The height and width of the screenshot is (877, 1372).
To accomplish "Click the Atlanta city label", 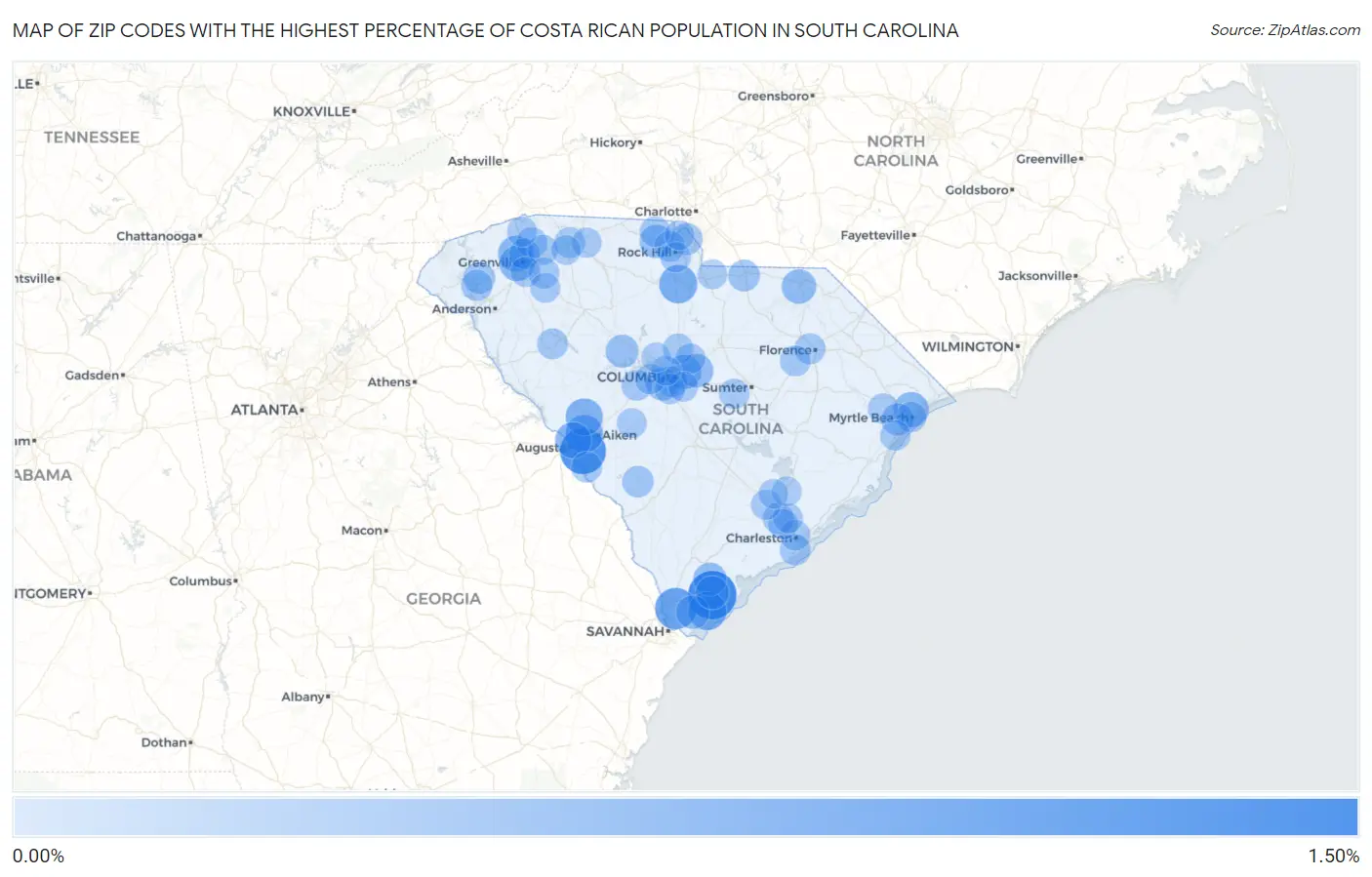I will (267, 410).
